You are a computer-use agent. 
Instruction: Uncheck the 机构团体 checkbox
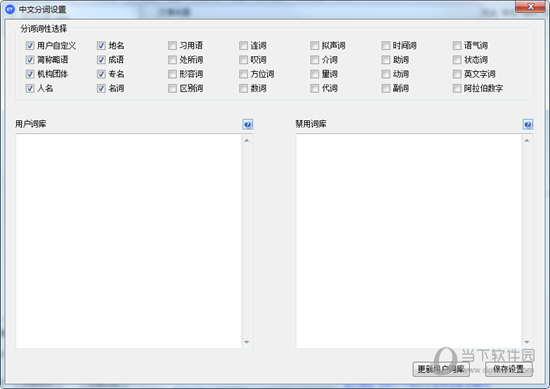click(x=30, y=74)
